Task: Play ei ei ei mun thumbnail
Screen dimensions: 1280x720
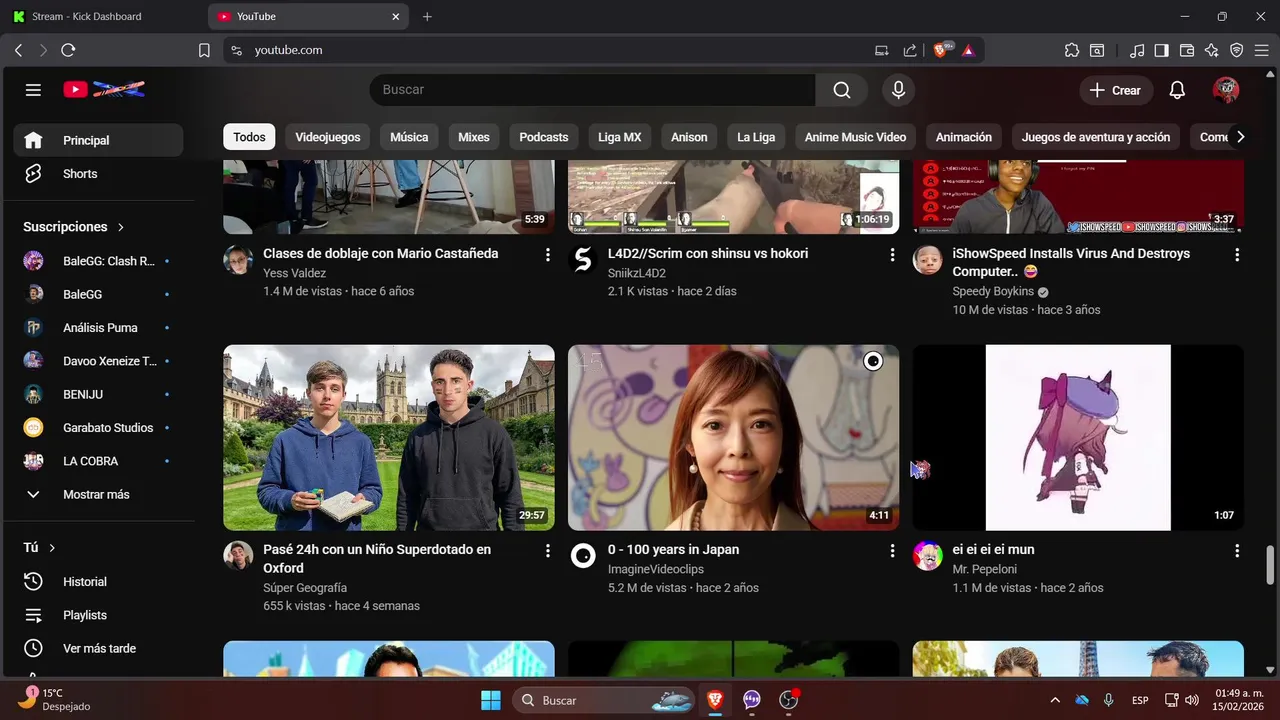Action: (x=1078, y=437)
